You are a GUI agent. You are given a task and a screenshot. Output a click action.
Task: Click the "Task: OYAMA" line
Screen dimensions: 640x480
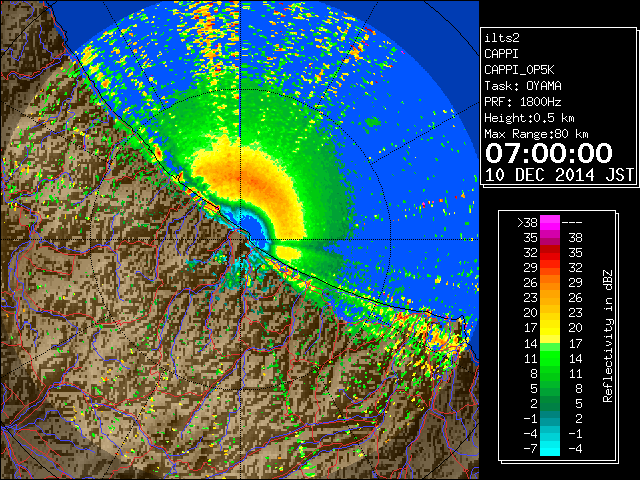coord(523,86)
